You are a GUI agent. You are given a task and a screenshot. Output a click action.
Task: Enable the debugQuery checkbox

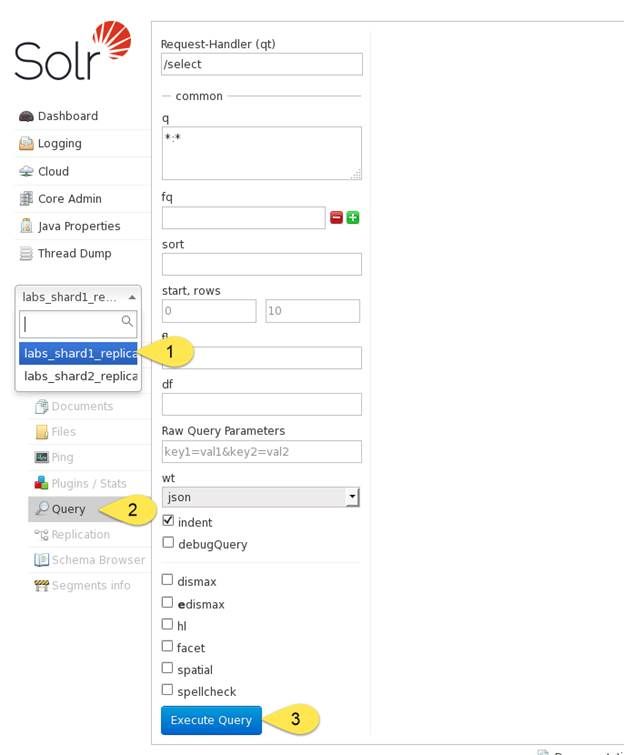tap(168, 543)
